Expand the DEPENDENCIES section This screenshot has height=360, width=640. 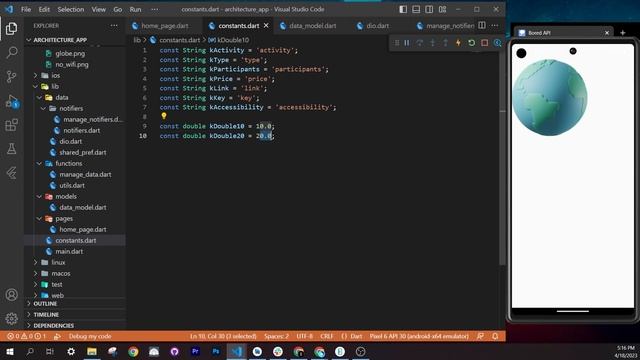point(53,326)
